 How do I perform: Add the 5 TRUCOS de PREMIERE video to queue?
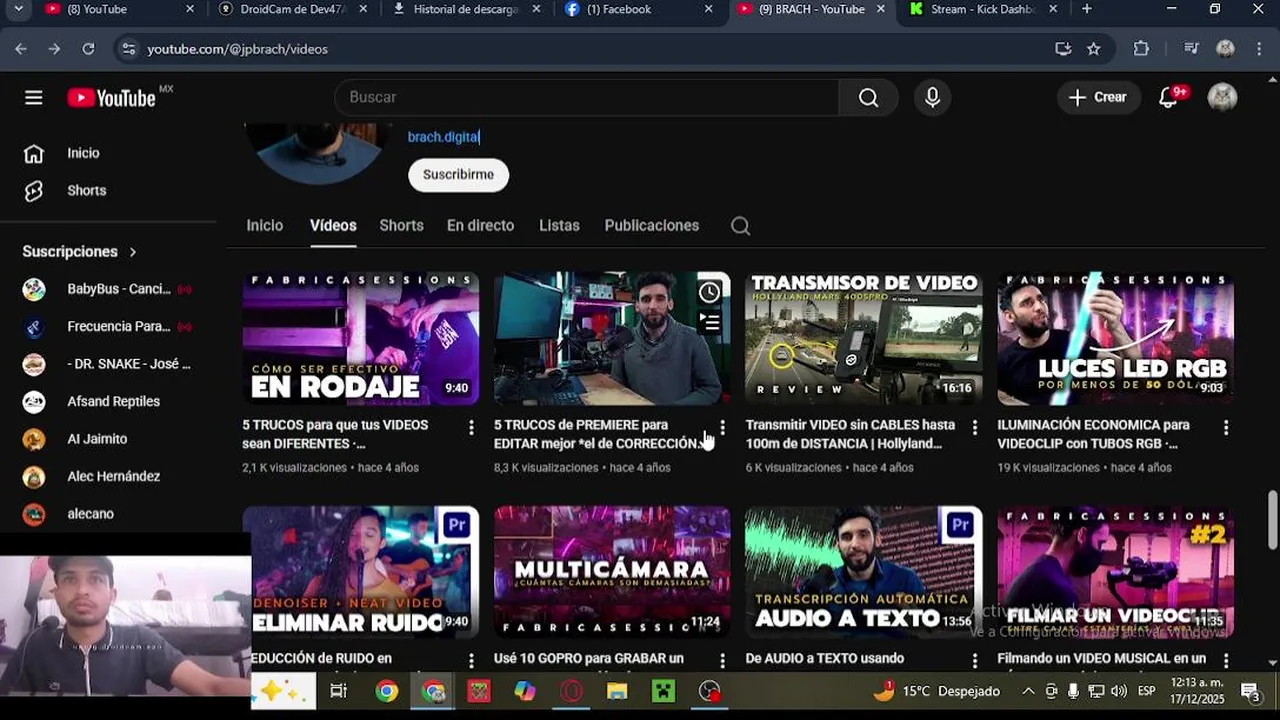pos(709,322)
